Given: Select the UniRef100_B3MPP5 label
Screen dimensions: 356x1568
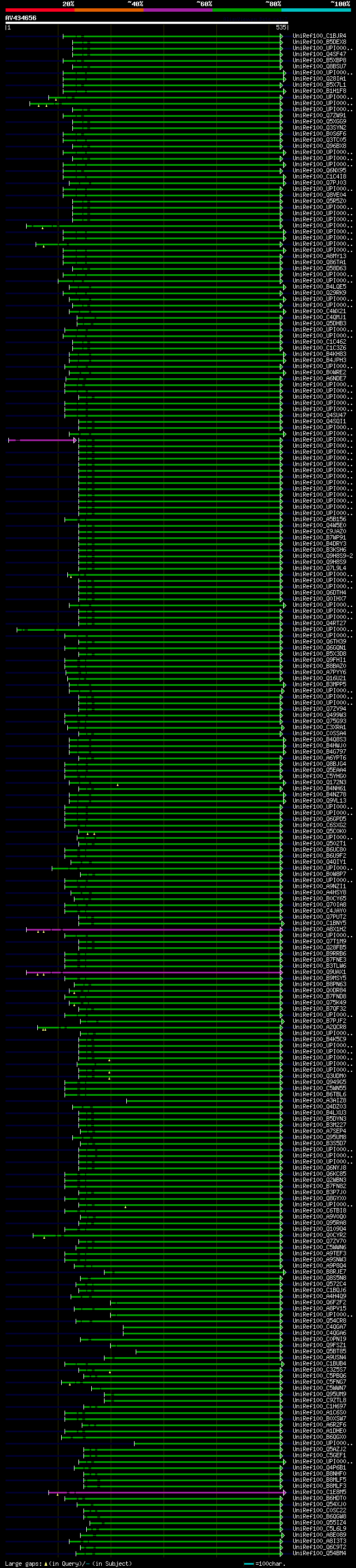Looking at the screenshot, I should click(x=319, y=684).
